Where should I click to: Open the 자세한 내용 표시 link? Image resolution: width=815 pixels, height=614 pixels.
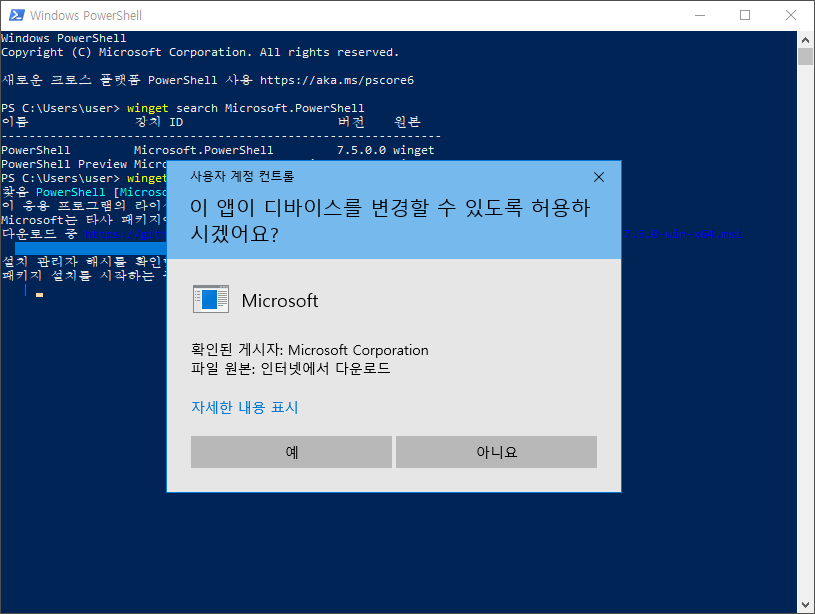pyautogui.click(x=245, y=407)
